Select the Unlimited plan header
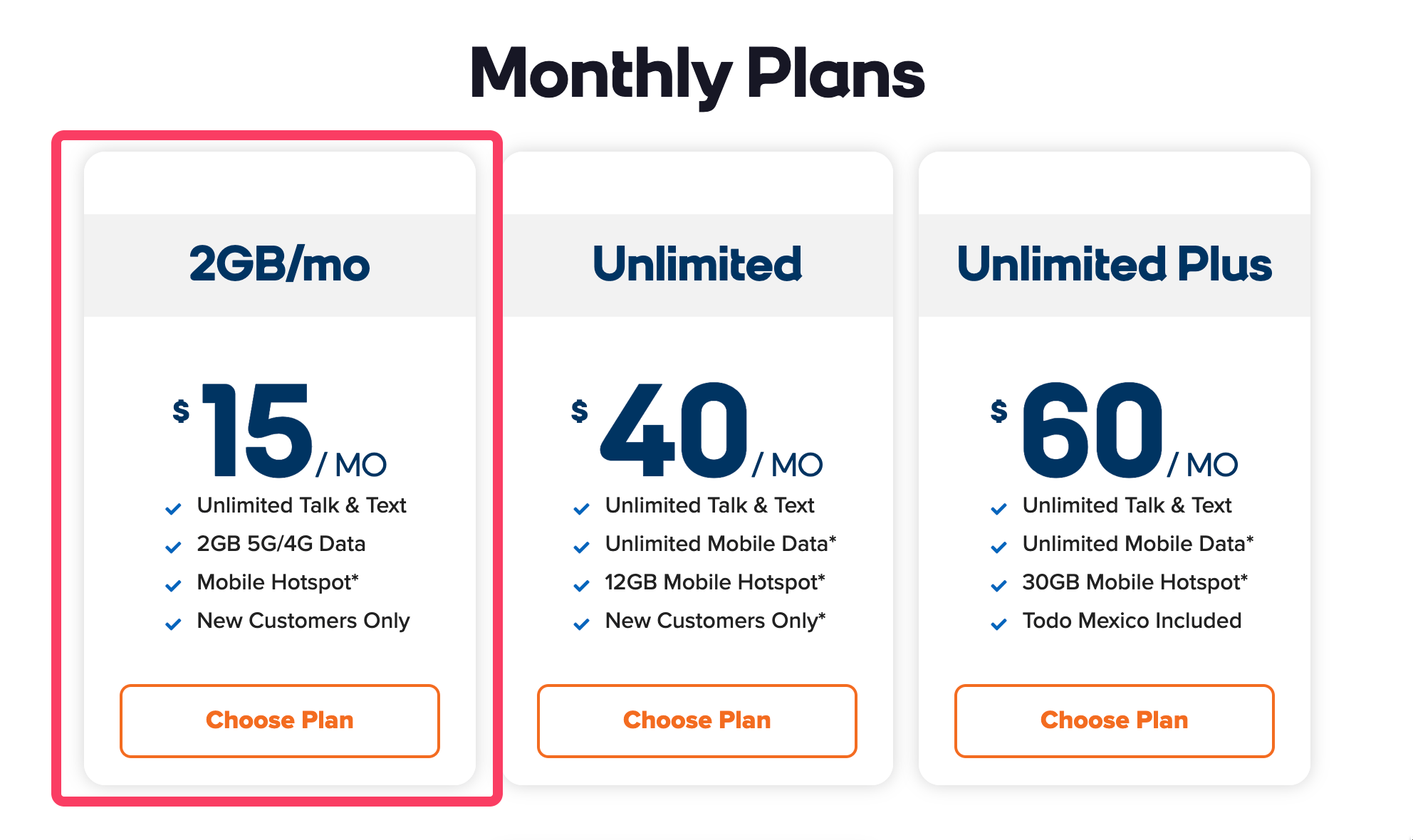The image size is (1413, 840). point(698,263)
